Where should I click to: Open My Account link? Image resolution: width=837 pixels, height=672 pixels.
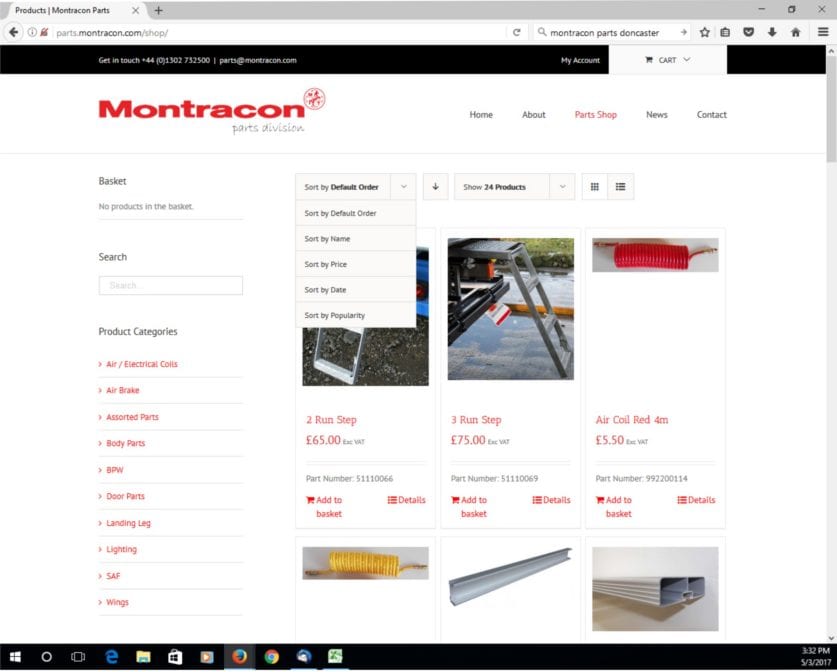pyautogui.click(x=580, y=60)
